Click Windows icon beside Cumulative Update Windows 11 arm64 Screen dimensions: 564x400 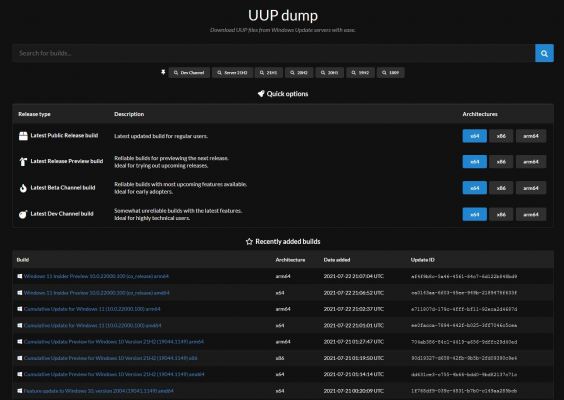[x=20, y=309]
